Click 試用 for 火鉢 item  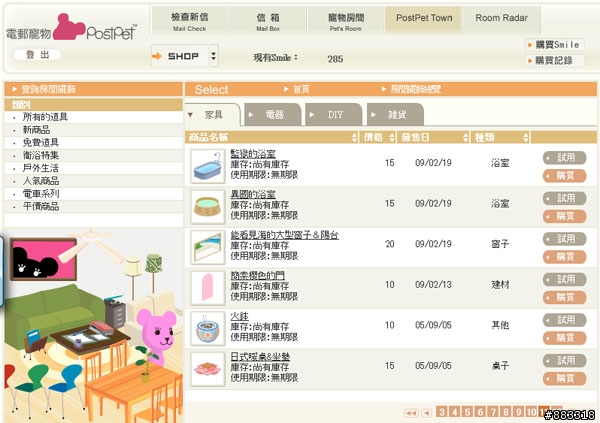(564, 320)
